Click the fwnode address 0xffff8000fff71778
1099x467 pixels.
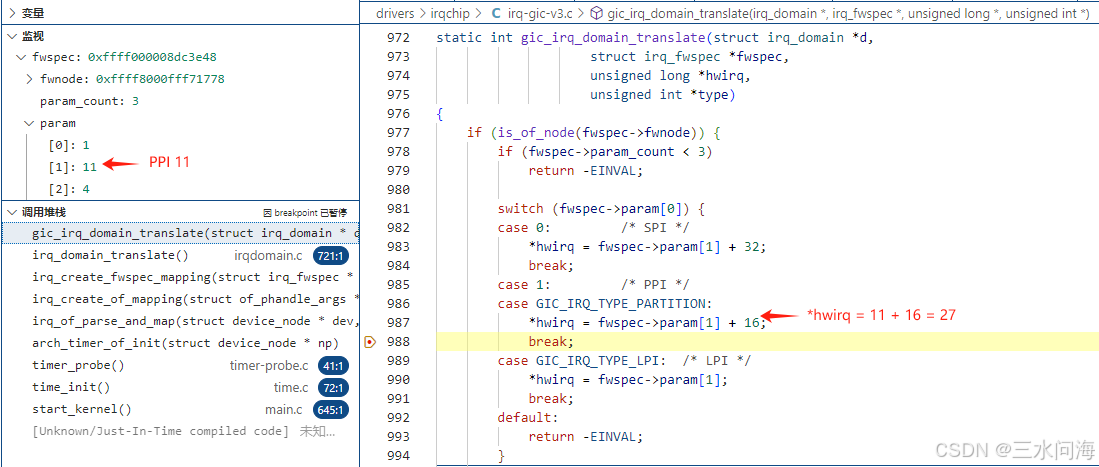[160, 79]
